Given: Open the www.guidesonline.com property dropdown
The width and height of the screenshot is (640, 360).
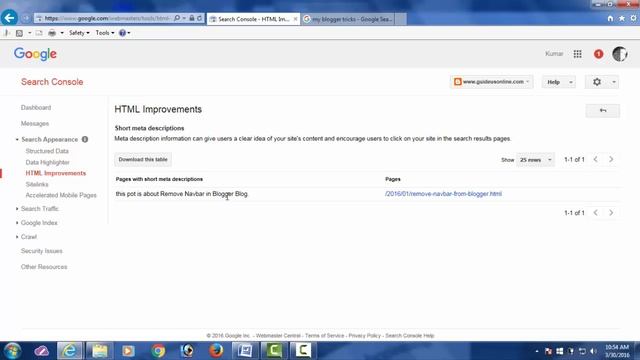Looking at the screenshot, I should click(491, 82).
